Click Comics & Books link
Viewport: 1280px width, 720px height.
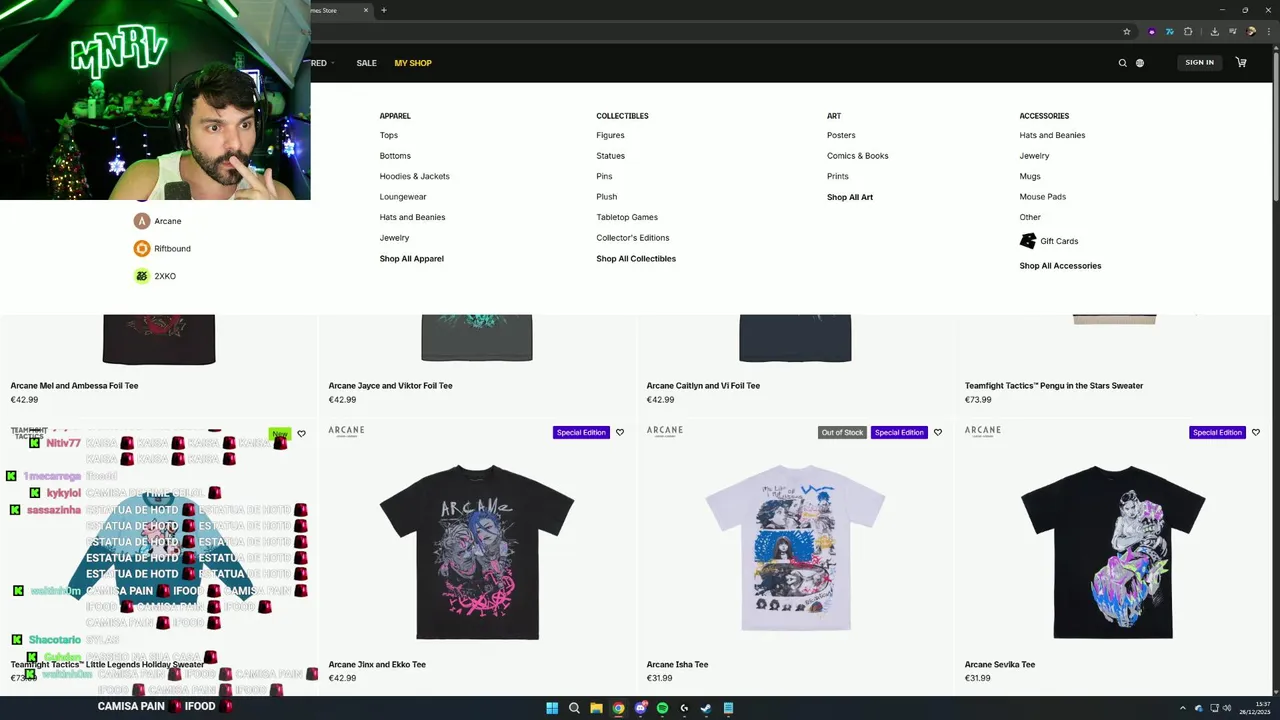point(858,156)
